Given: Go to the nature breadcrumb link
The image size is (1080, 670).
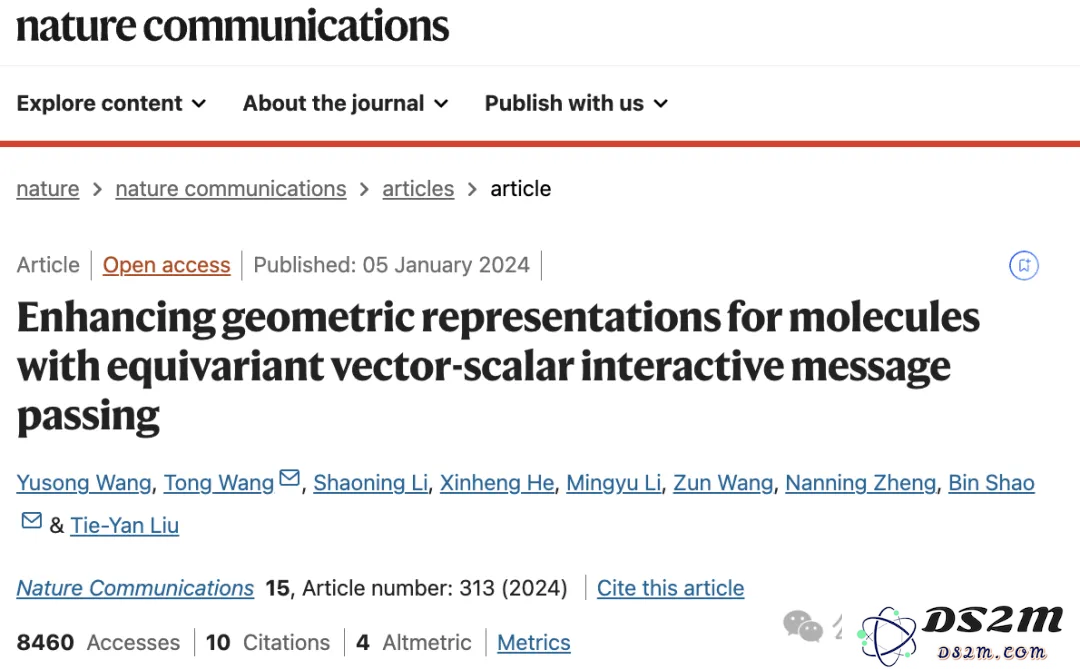Looking at the screenshot, I should [x=48, y=189].
